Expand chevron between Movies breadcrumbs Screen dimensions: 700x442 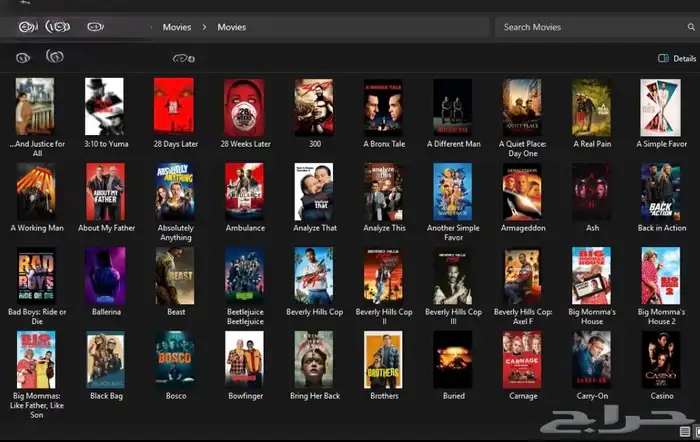coord(204,27)
